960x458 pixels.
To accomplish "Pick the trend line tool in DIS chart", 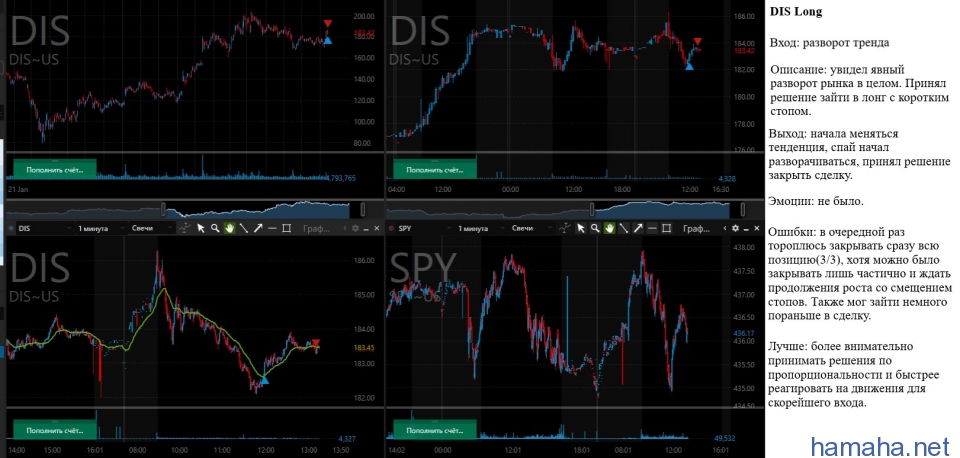I will (x=244, y=228).
